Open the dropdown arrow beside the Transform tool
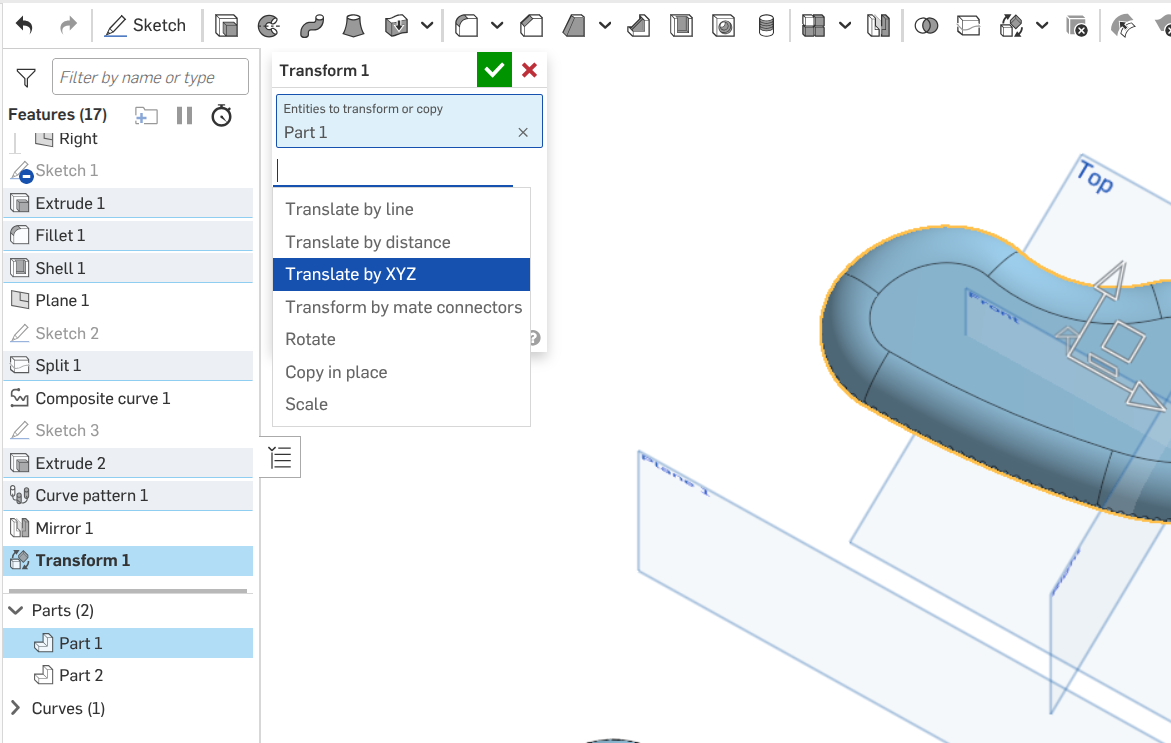The height and width of the screenshot is (743, 1171). point(1042,26)
